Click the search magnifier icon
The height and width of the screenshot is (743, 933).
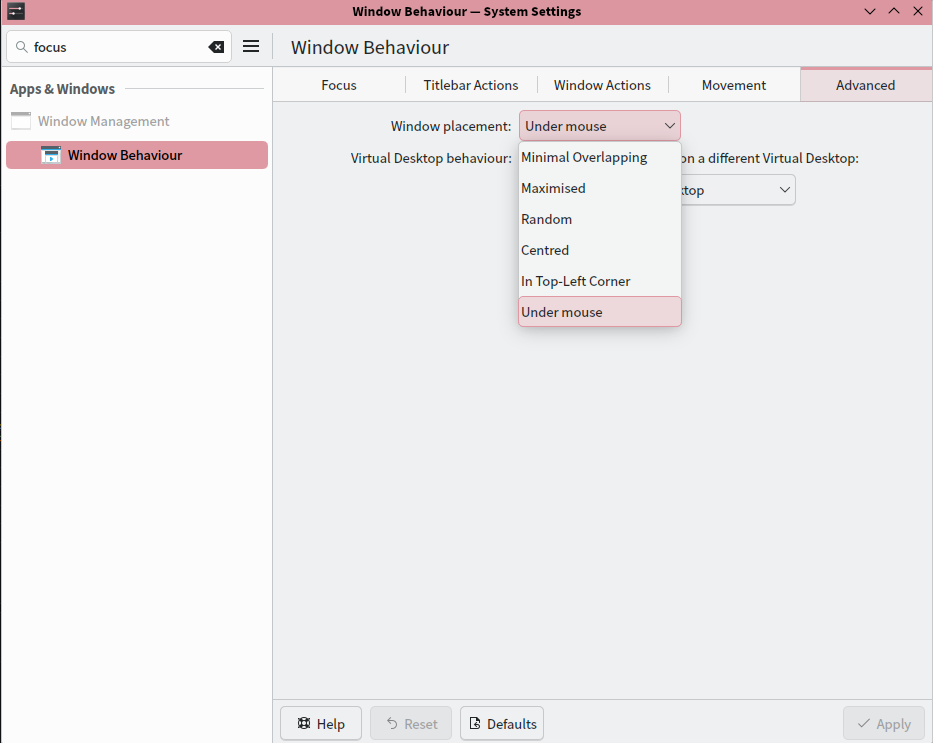click(x=21, y=47)
